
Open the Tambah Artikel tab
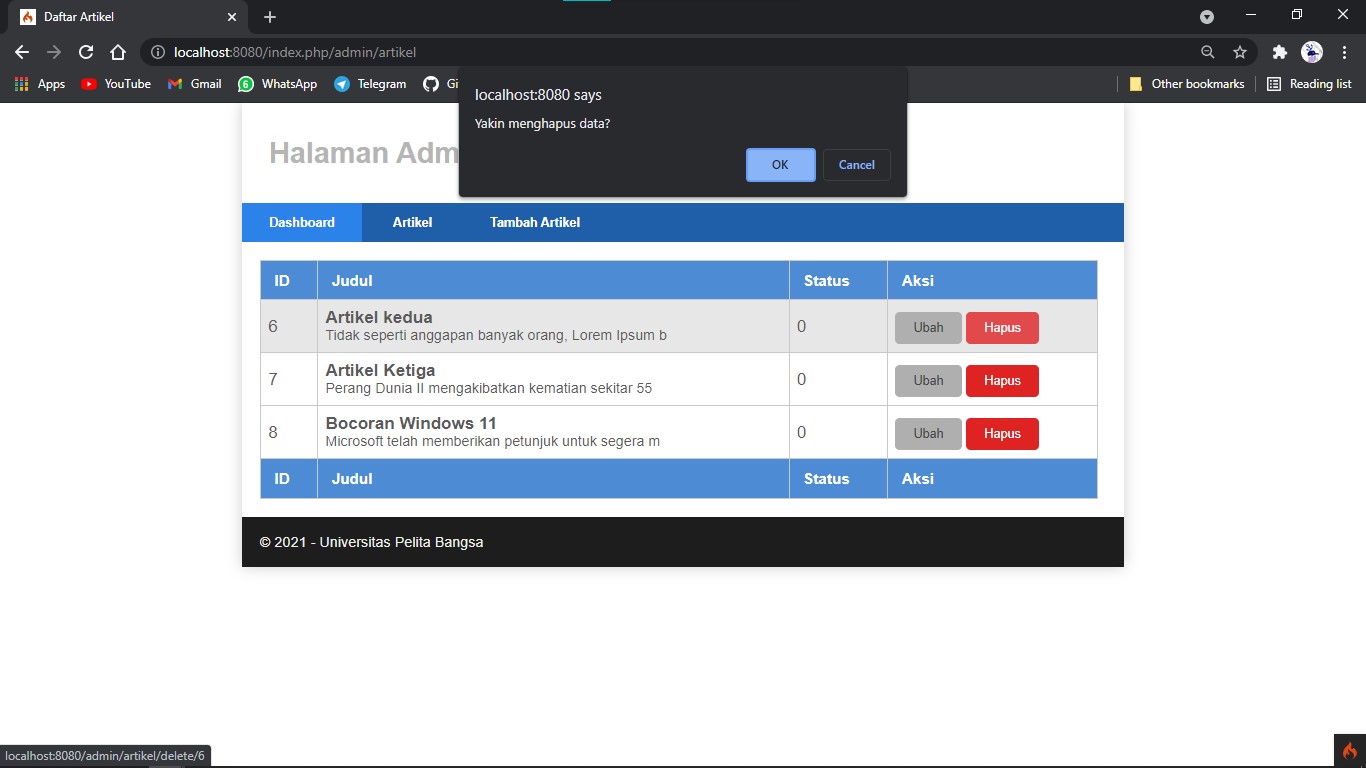click(534, 222)
